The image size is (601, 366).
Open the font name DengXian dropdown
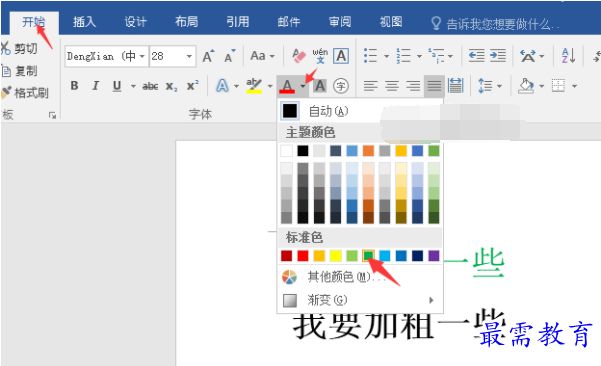(x=142, y=56)
